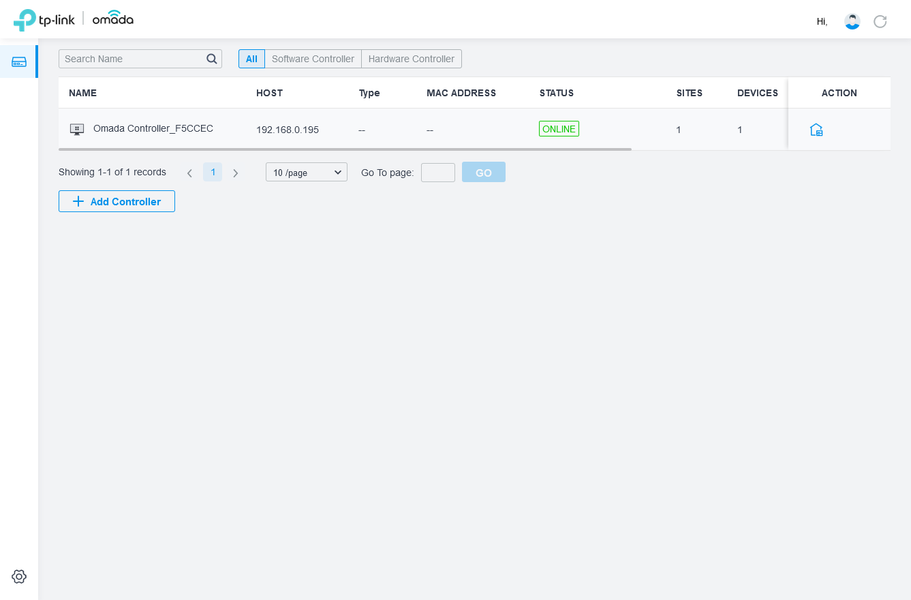Click the Type column header

click(x=369, y=93)
